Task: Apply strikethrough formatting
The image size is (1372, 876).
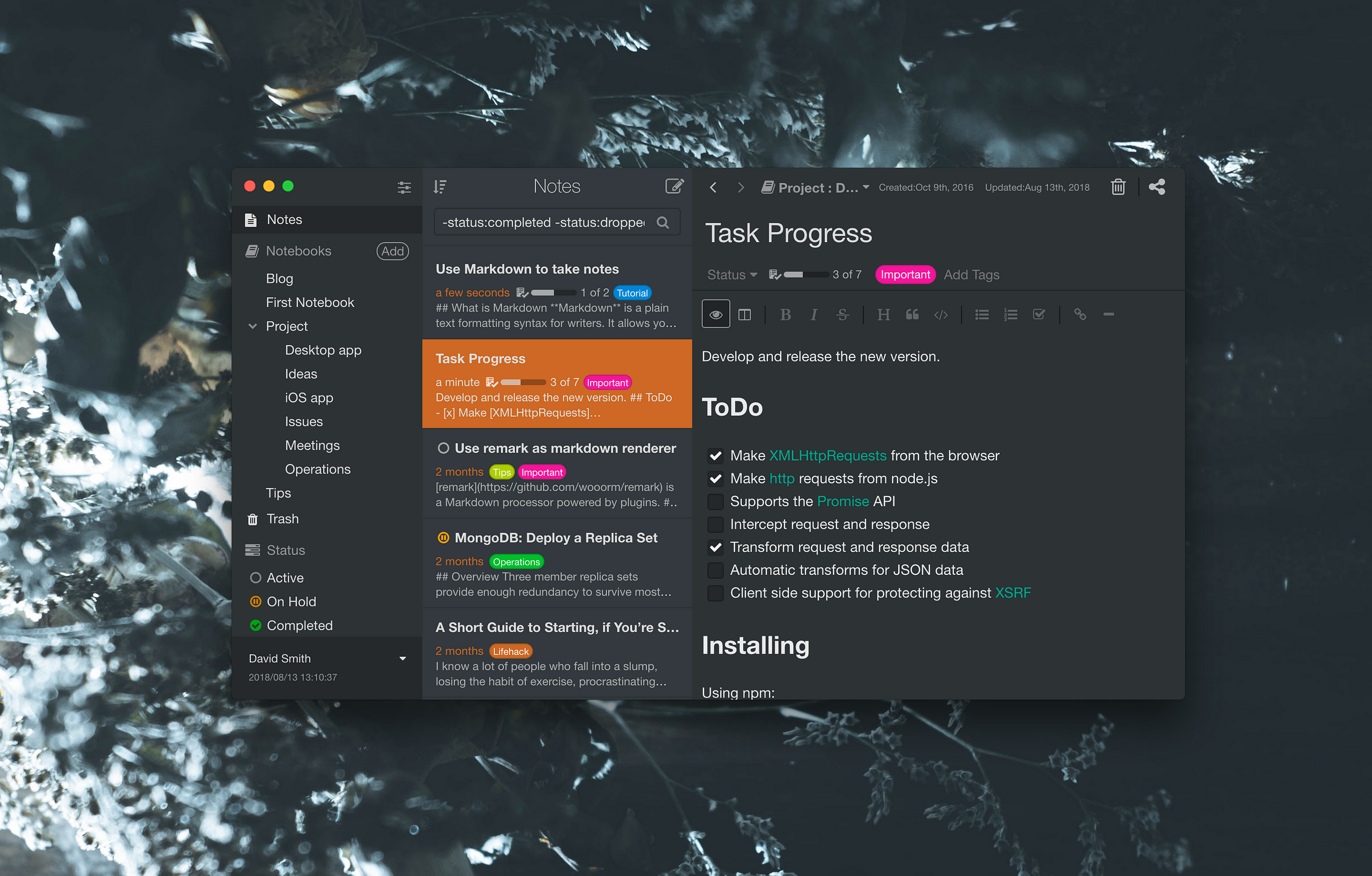Action: pos(842,315)
